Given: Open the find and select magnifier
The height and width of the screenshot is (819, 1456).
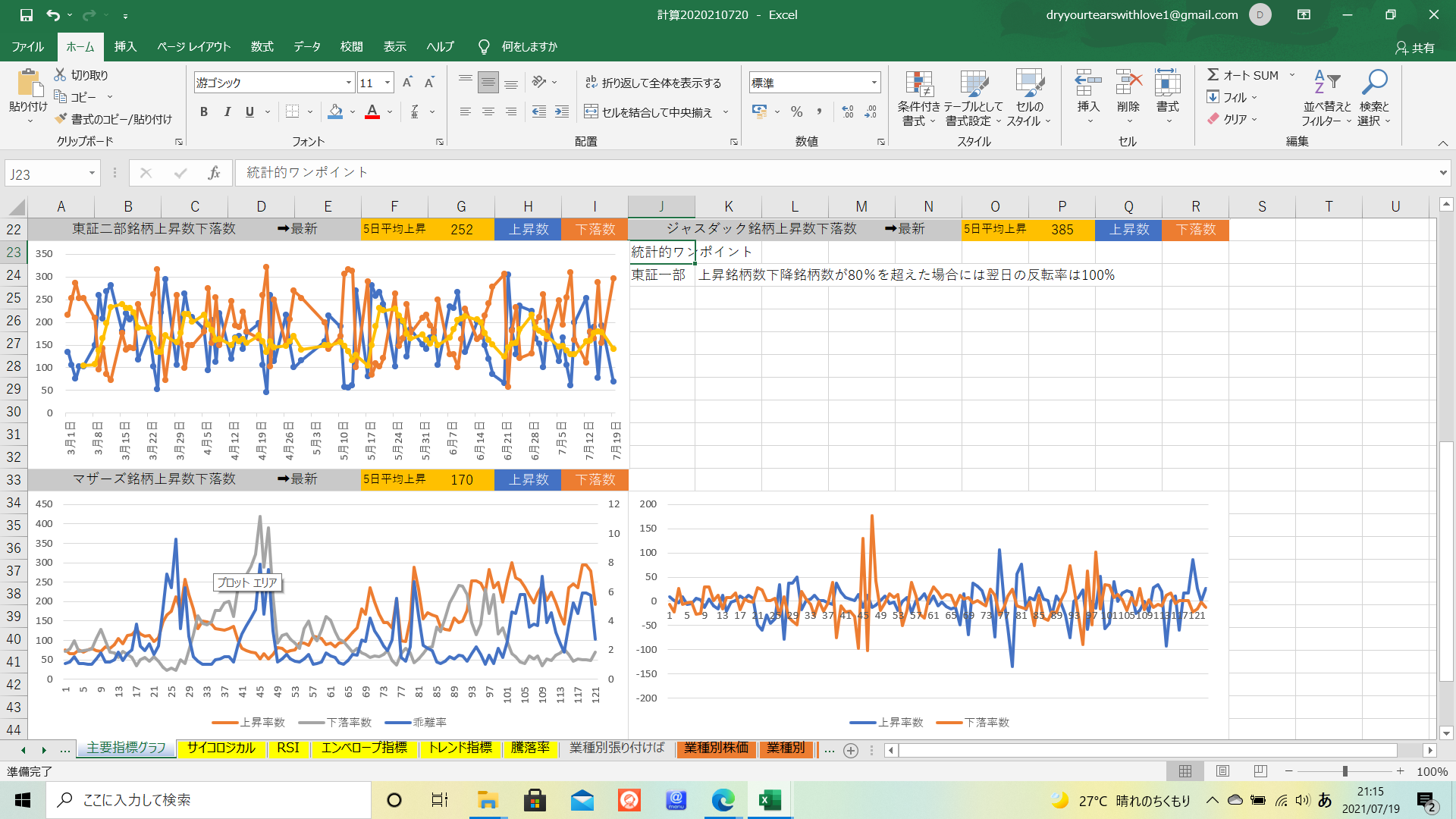Looking at the screenshot, I should [x=1373, y=83].
